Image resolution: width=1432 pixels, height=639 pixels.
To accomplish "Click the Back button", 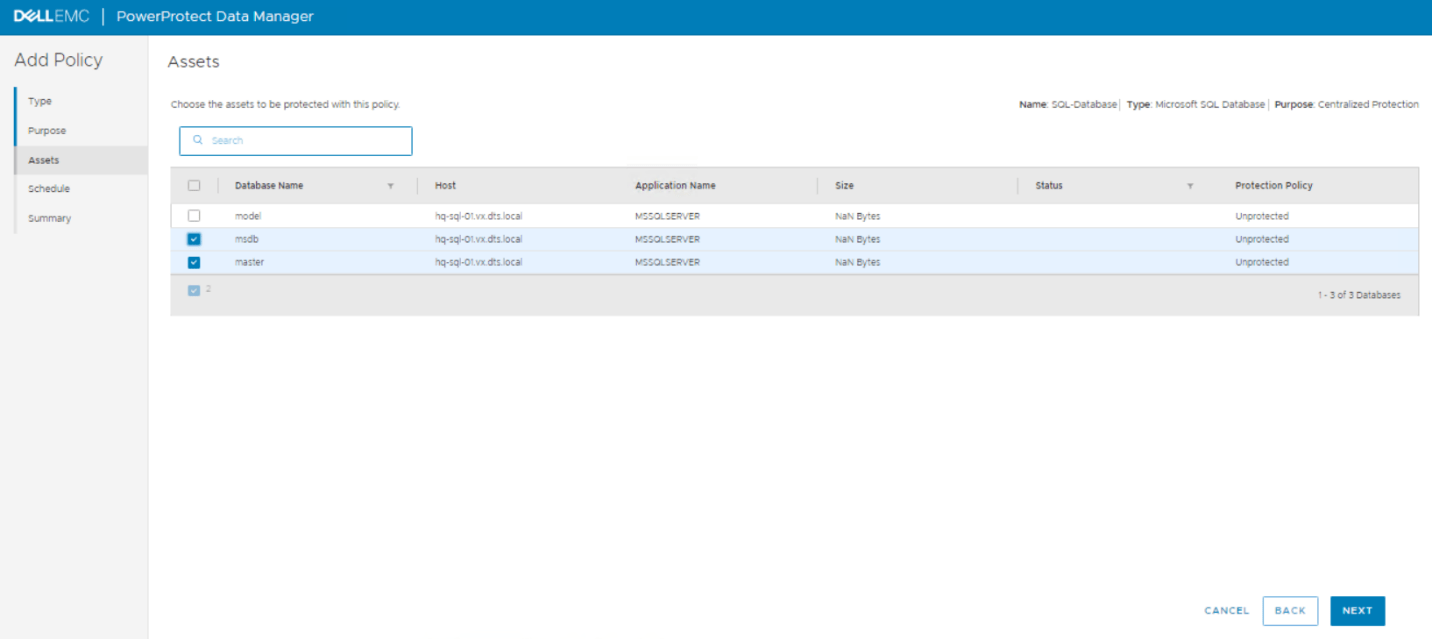I will tap(1290, 611).
